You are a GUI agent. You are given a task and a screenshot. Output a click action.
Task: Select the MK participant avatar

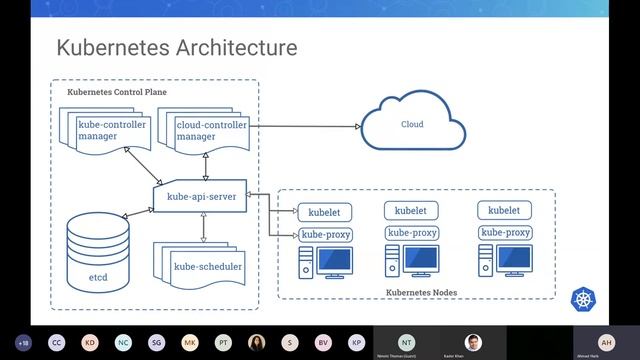tap(190, 343)
